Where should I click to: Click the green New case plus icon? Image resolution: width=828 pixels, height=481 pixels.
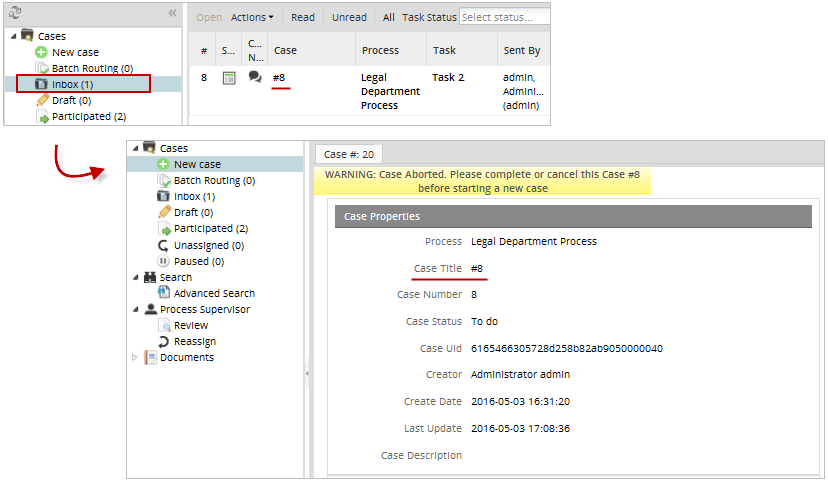(41, 52)
